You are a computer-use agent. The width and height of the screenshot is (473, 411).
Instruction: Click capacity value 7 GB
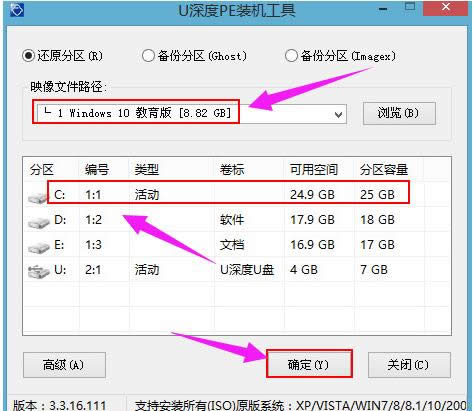[x=374, y=270]
